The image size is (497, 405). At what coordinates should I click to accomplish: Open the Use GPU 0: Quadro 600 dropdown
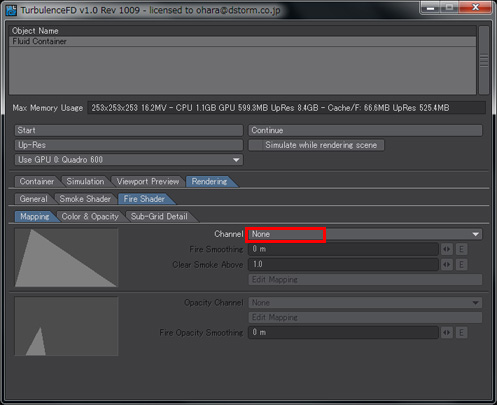tap(129, 160)
